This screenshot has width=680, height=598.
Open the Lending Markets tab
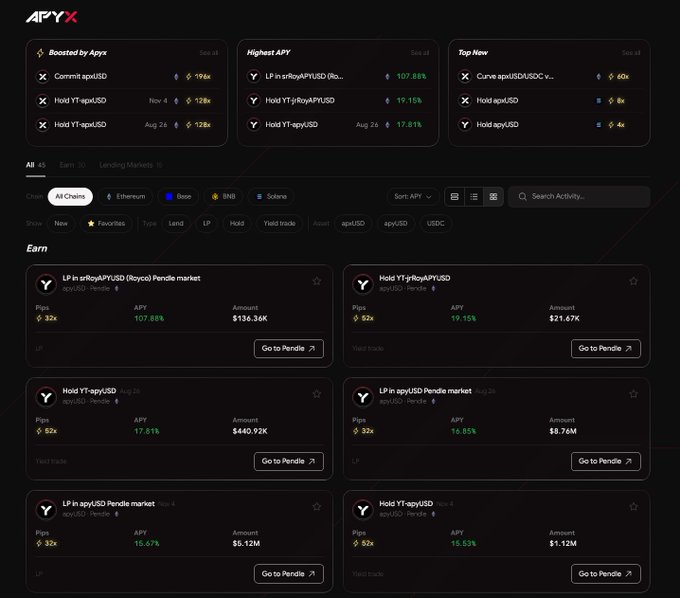click(131, 165)
